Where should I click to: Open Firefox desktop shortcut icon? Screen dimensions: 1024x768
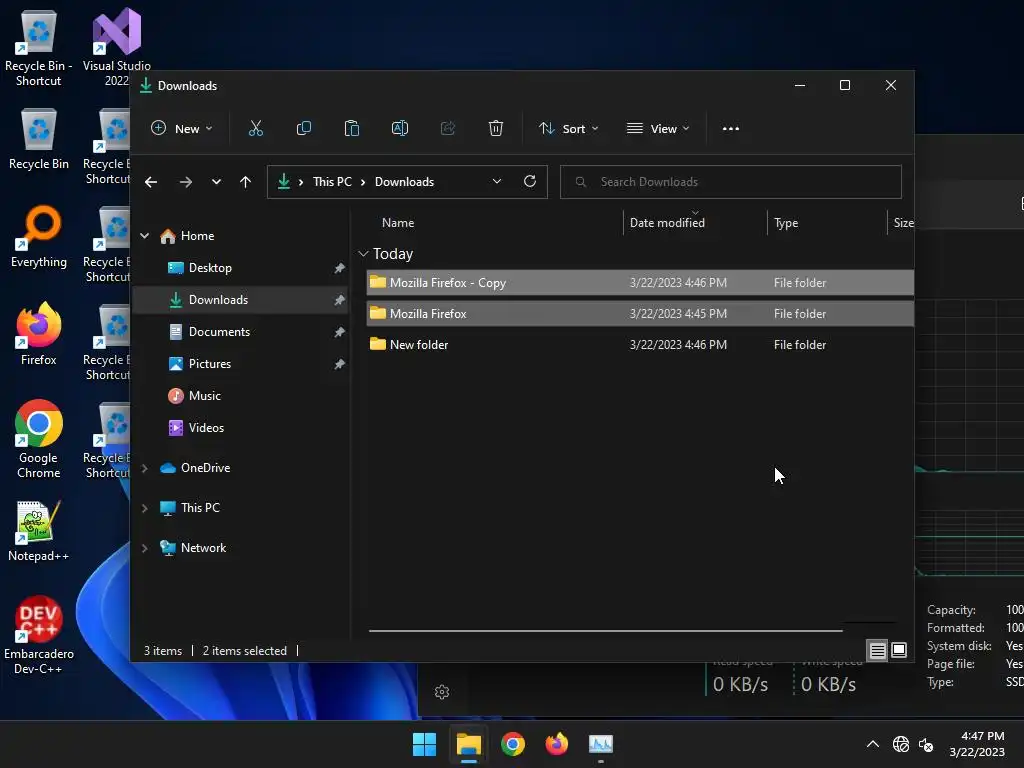click(x=39, y=334)
